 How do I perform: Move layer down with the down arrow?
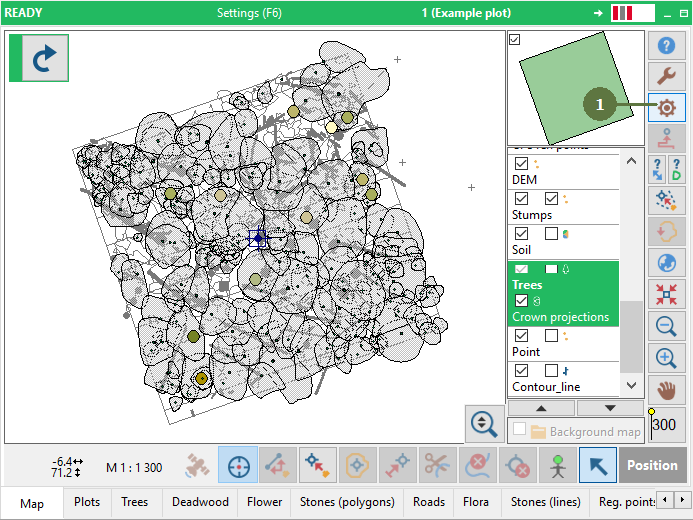tap(610, 408)
